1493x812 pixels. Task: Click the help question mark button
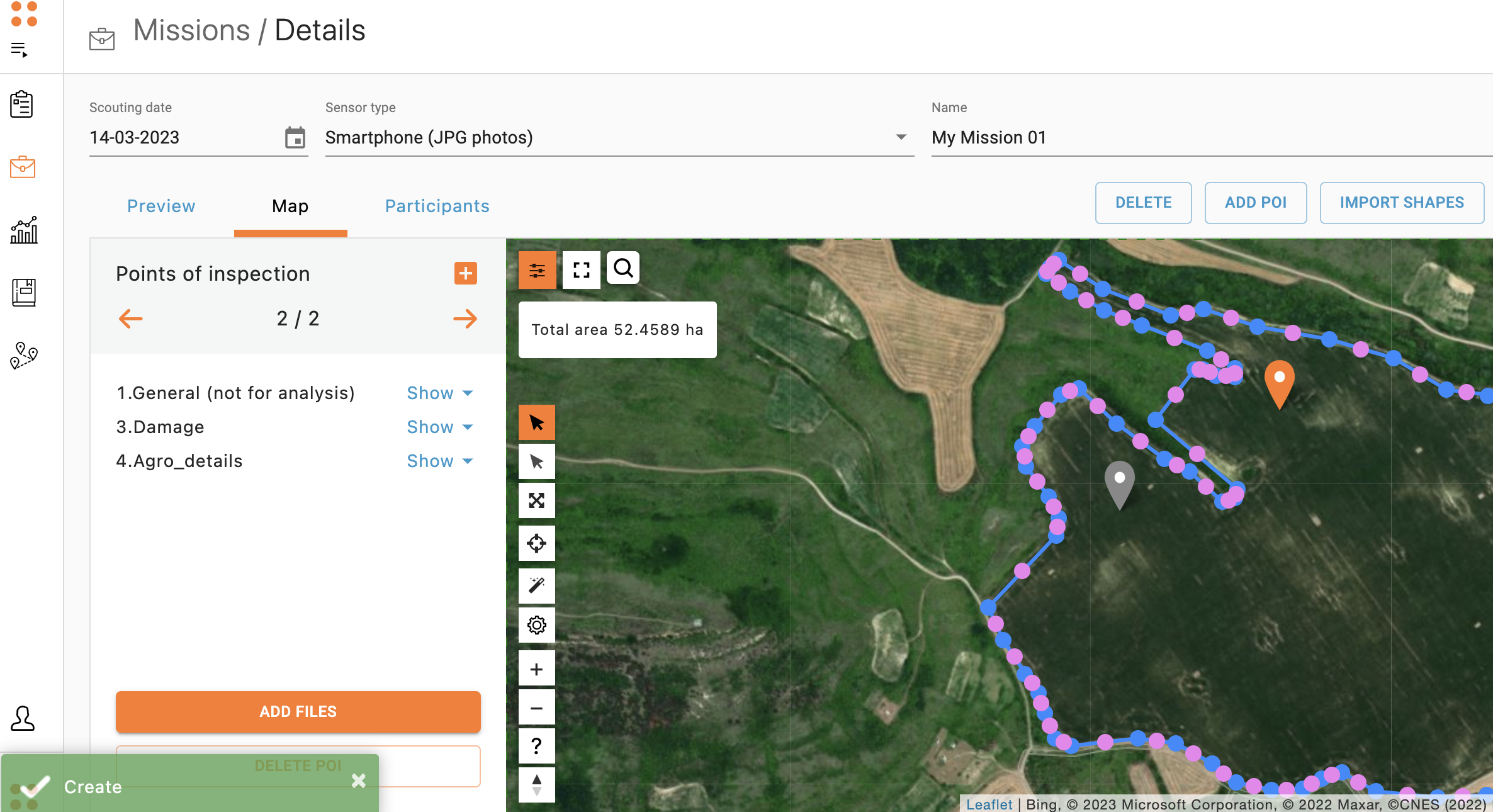(x=536, y=746)
